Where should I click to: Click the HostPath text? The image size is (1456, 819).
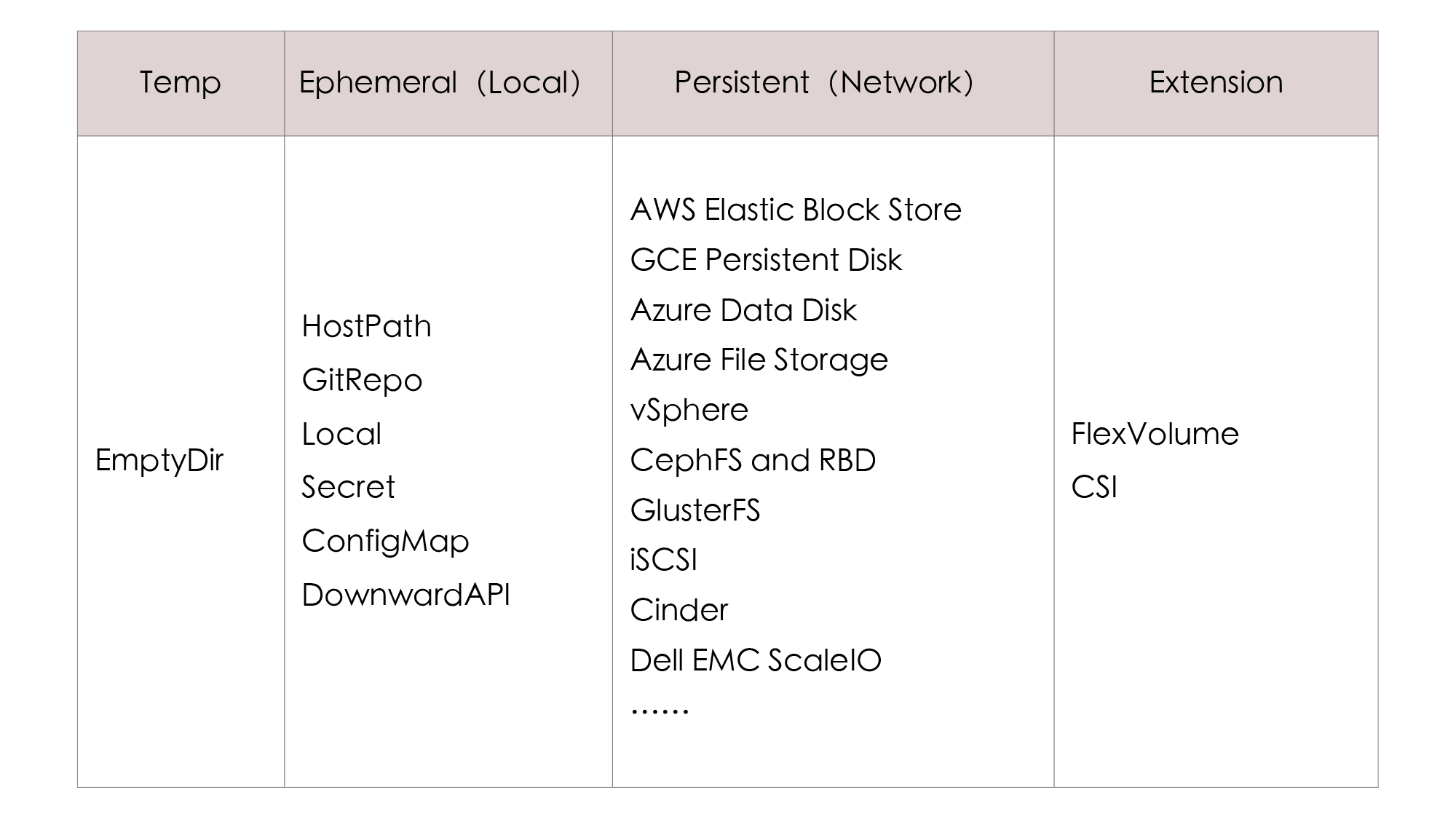[366, 326]
